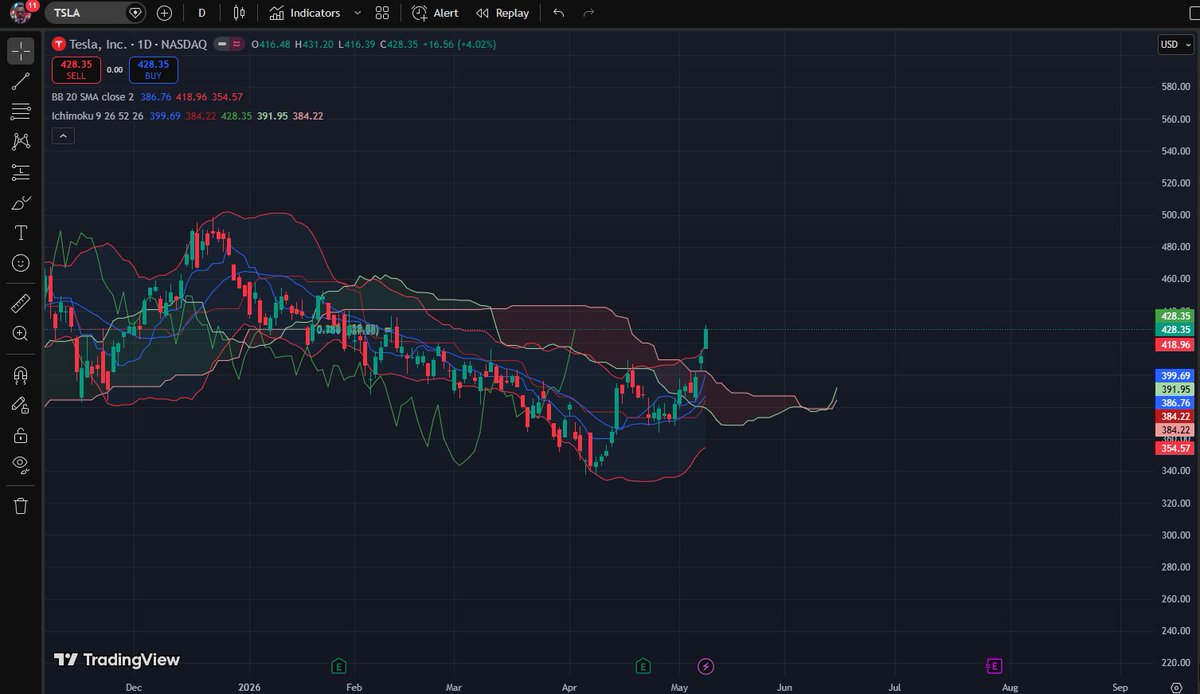The height and width of the screenshot is (694, 1200).
Task: Click the 500.00 price axis tick
Action: [x=1174, y=215]
